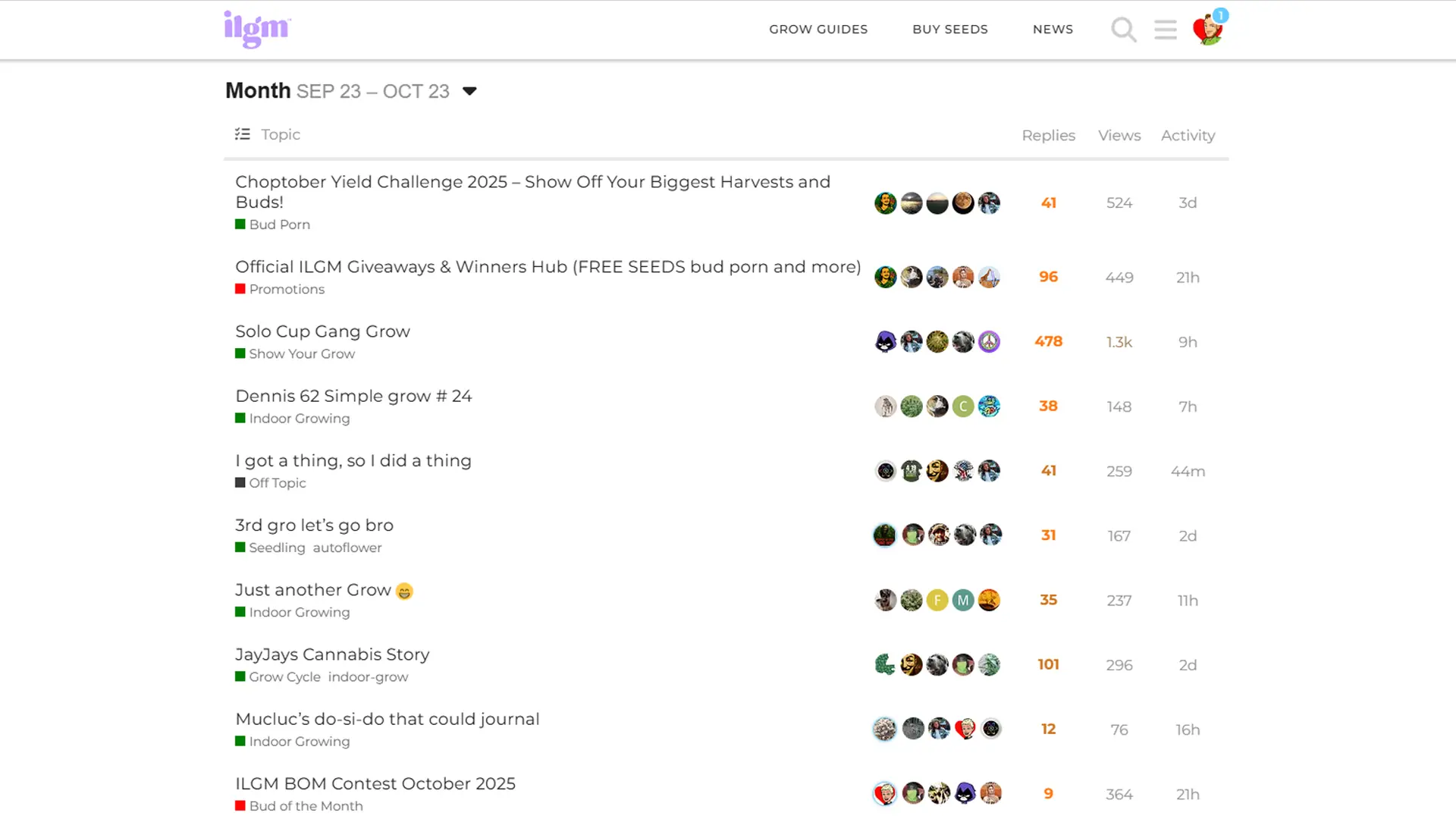This screenshot has height=819, width=1456.
Task: Open the GROW GUIDES menu
Action: point(818,29)
